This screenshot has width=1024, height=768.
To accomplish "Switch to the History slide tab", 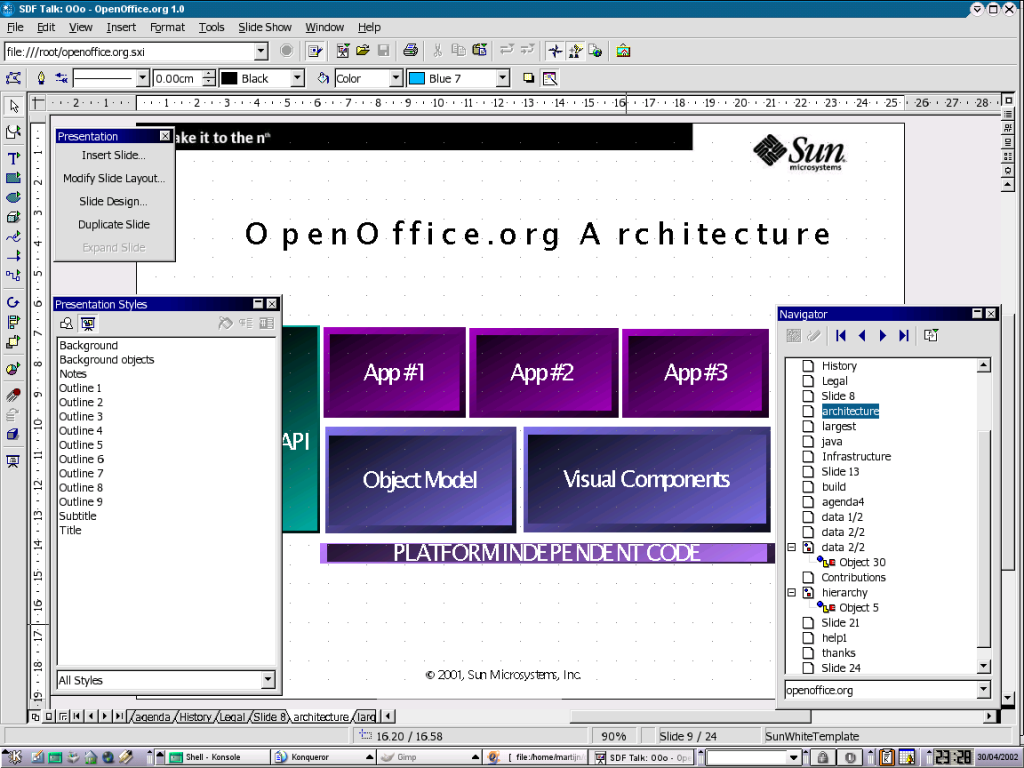I will tap(195, 717).
